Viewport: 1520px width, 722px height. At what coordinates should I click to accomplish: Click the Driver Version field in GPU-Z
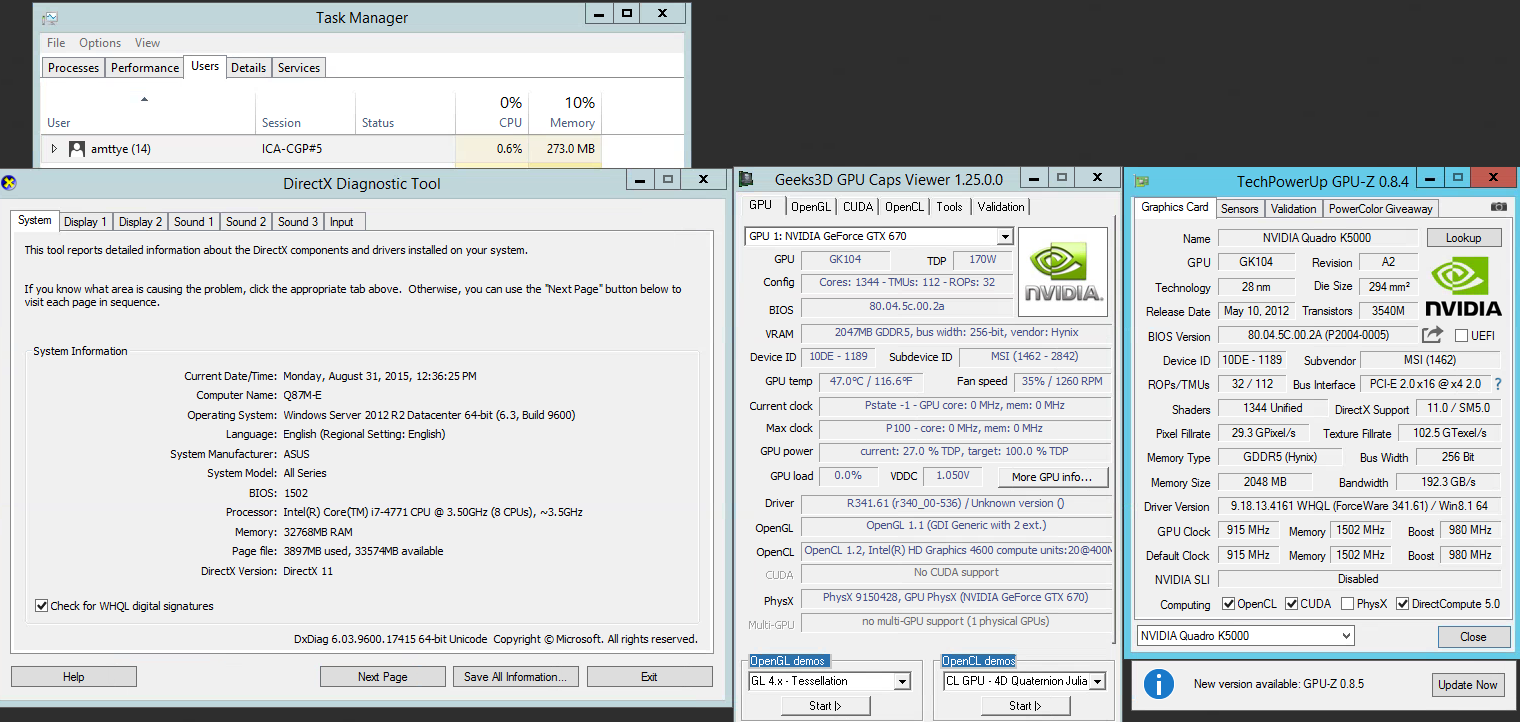coord(1359,507)
